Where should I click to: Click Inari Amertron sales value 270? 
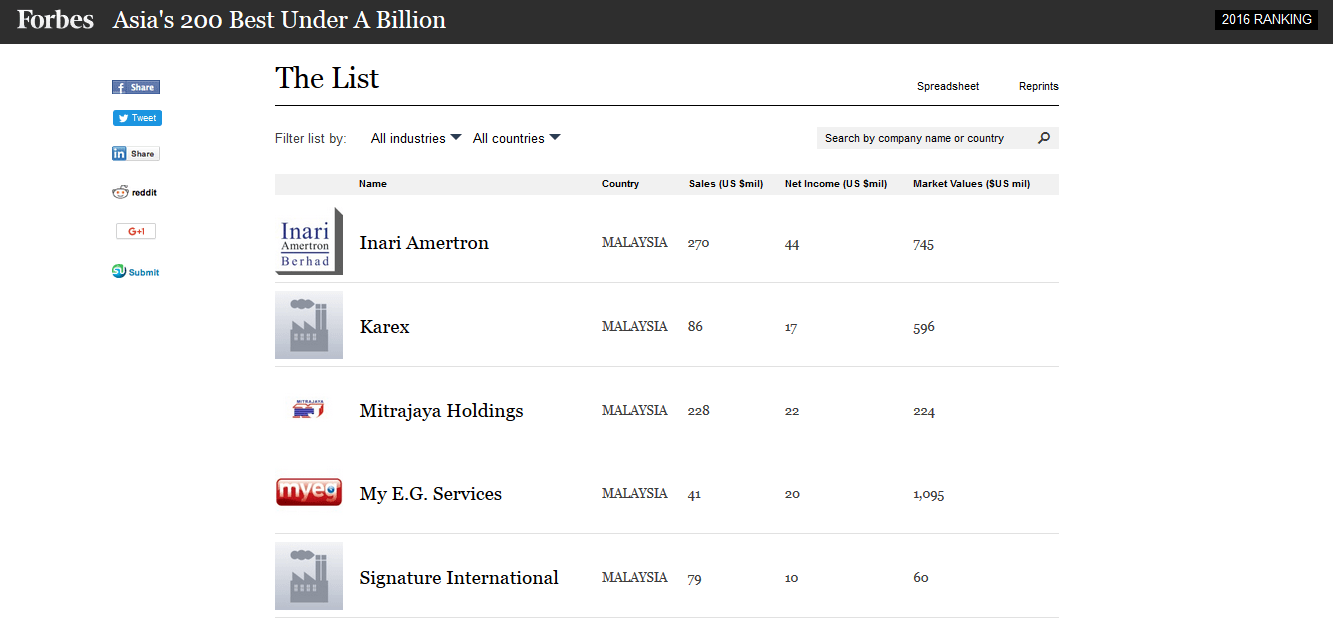pos(699,243)
